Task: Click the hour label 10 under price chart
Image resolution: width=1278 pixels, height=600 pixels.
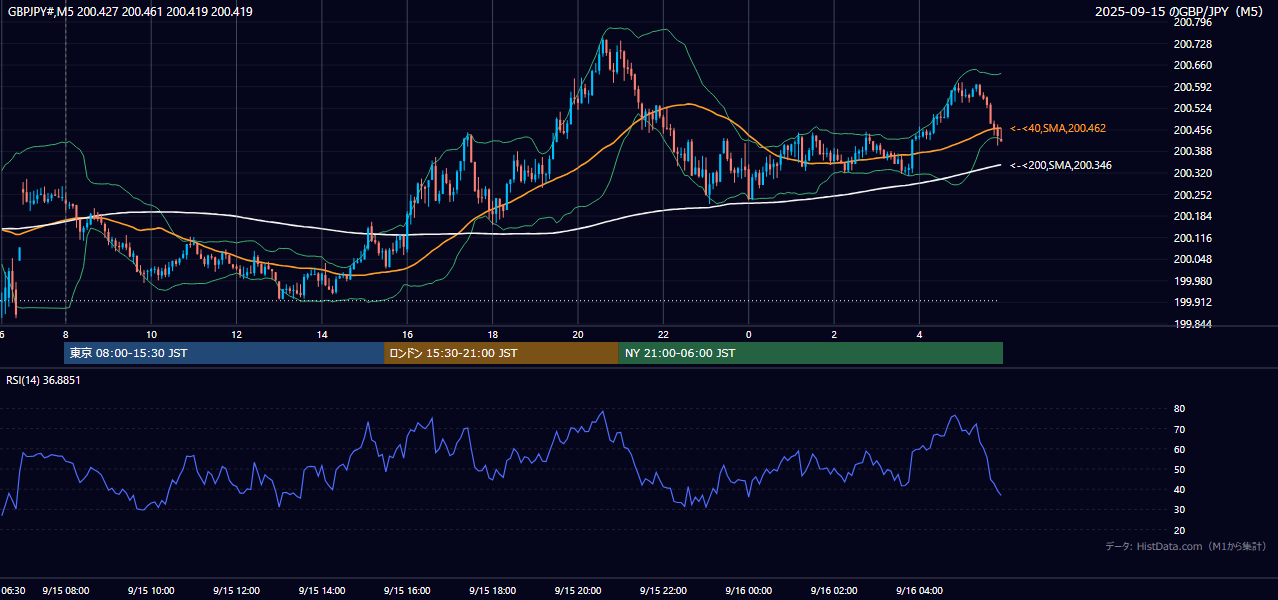Action: pyautogui.click(x=151, y=334)
